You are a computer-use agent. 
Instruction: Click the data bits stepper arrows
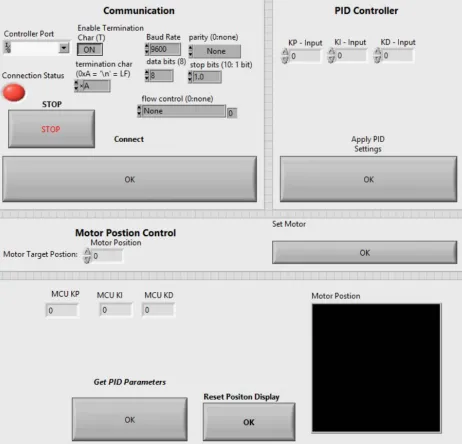click(x=147, y=75)
